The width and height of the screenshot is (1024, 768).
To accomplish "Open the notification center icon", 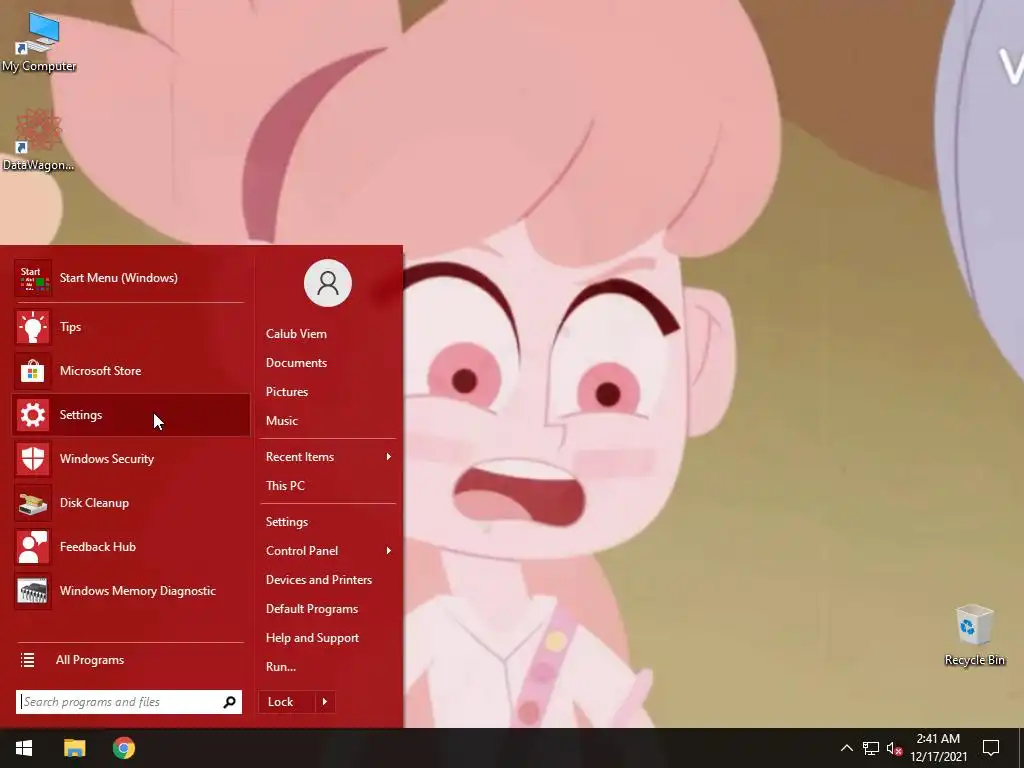I will (991, 748).
